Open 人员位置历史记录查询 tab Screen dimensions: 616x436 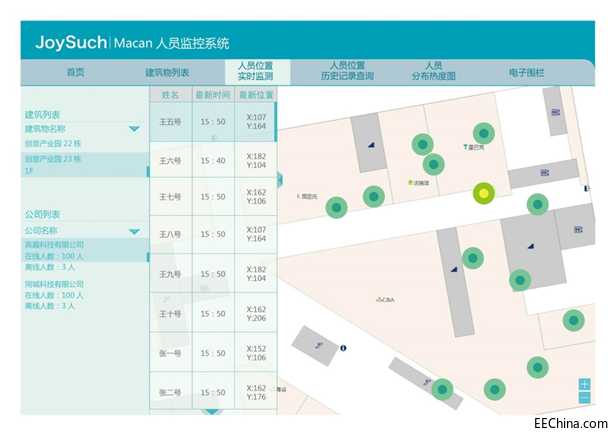point(347,70)
